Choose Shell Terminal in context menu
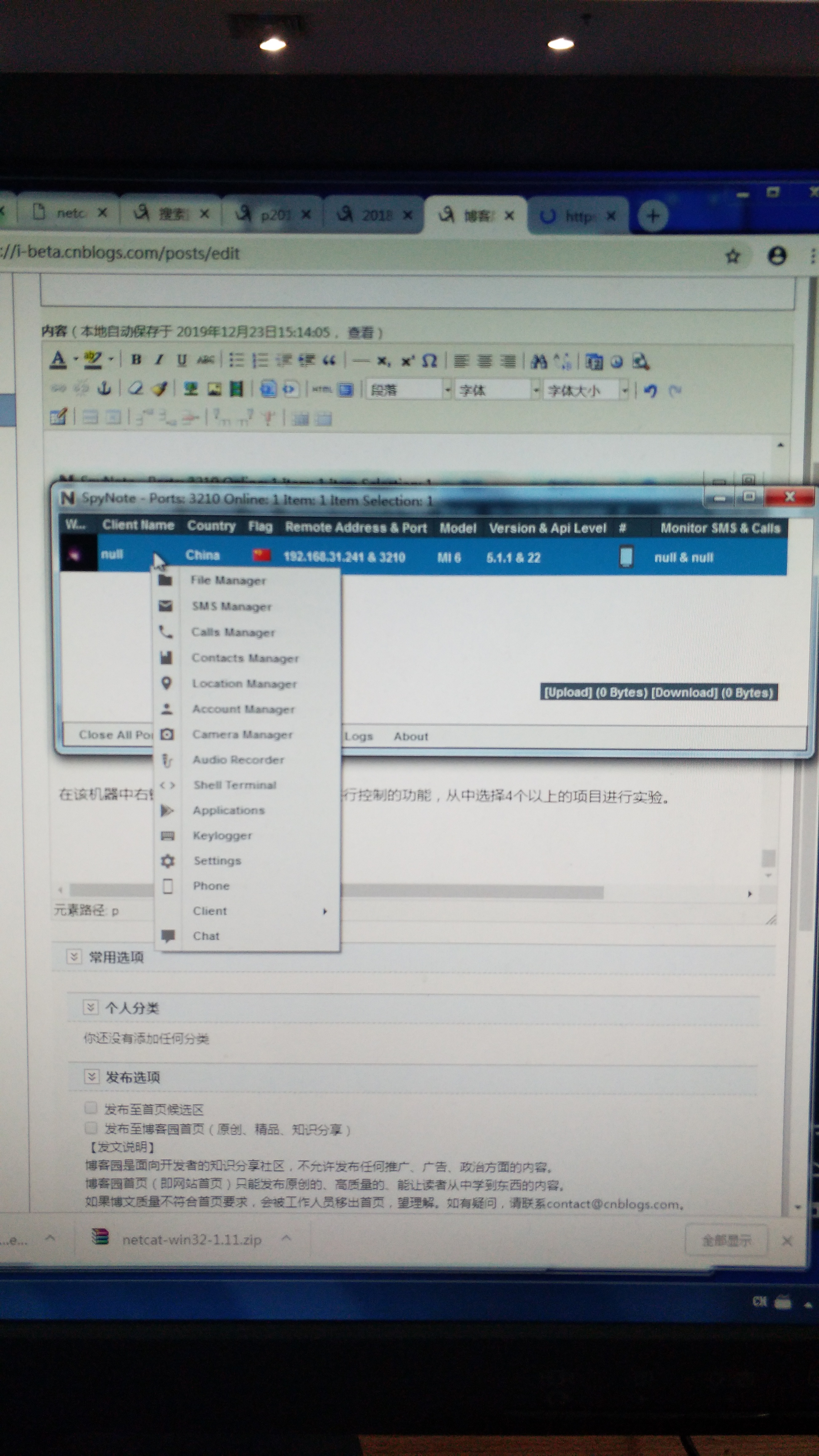 click(x=234, y=785)
